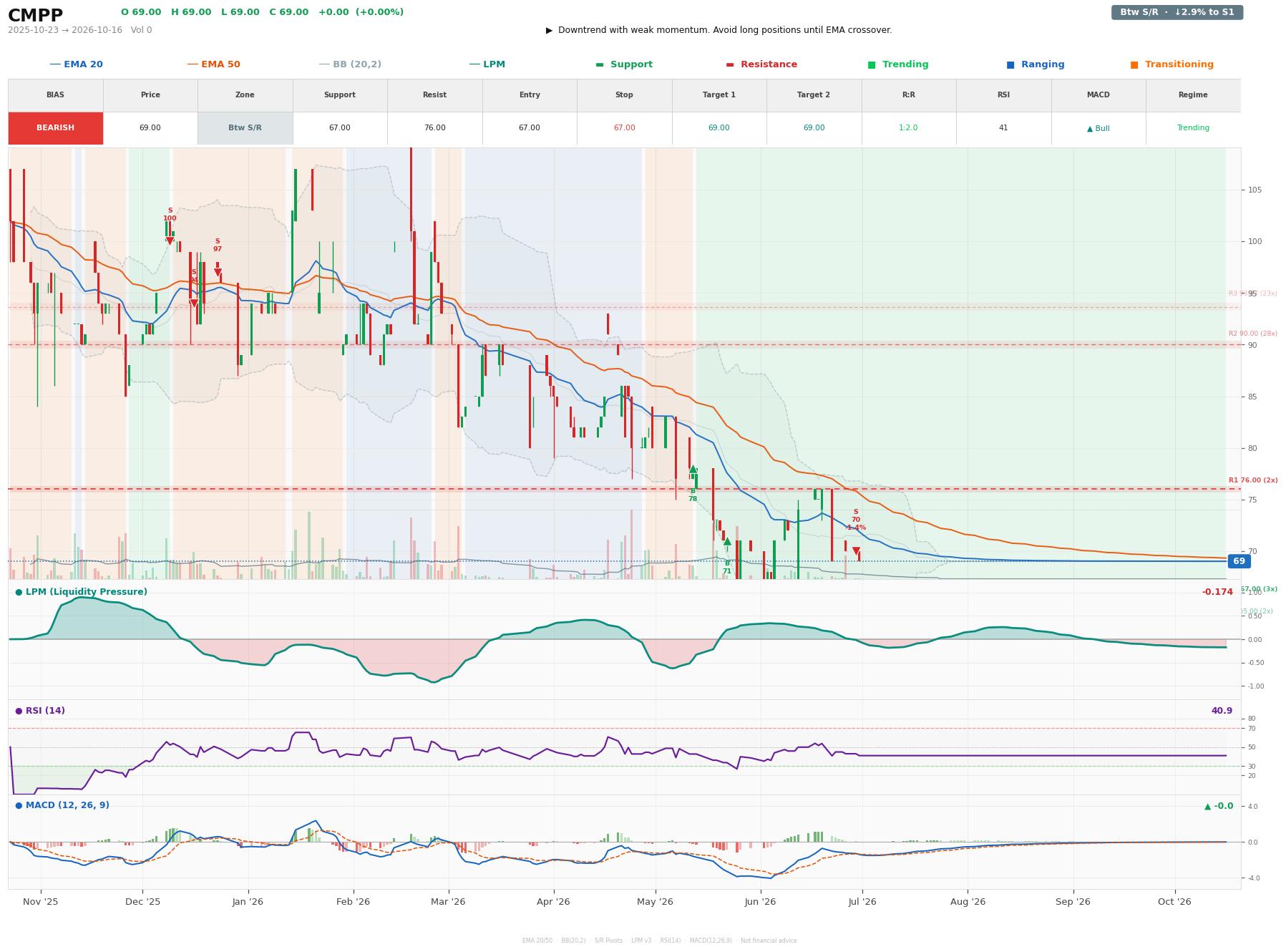
Task: Toggle EMA 20 legend entry
Action: tap(76, 64)
